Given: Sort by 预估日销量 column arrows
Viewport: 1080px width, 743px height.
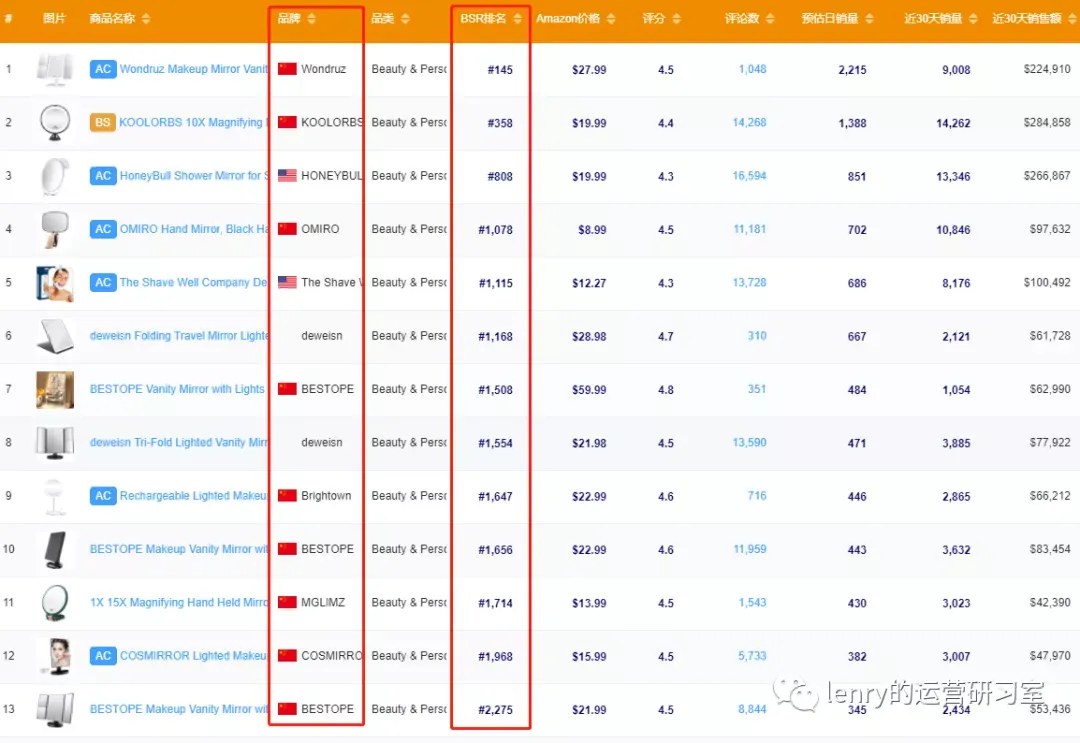Looking at the screenshot, I should 869,19.
